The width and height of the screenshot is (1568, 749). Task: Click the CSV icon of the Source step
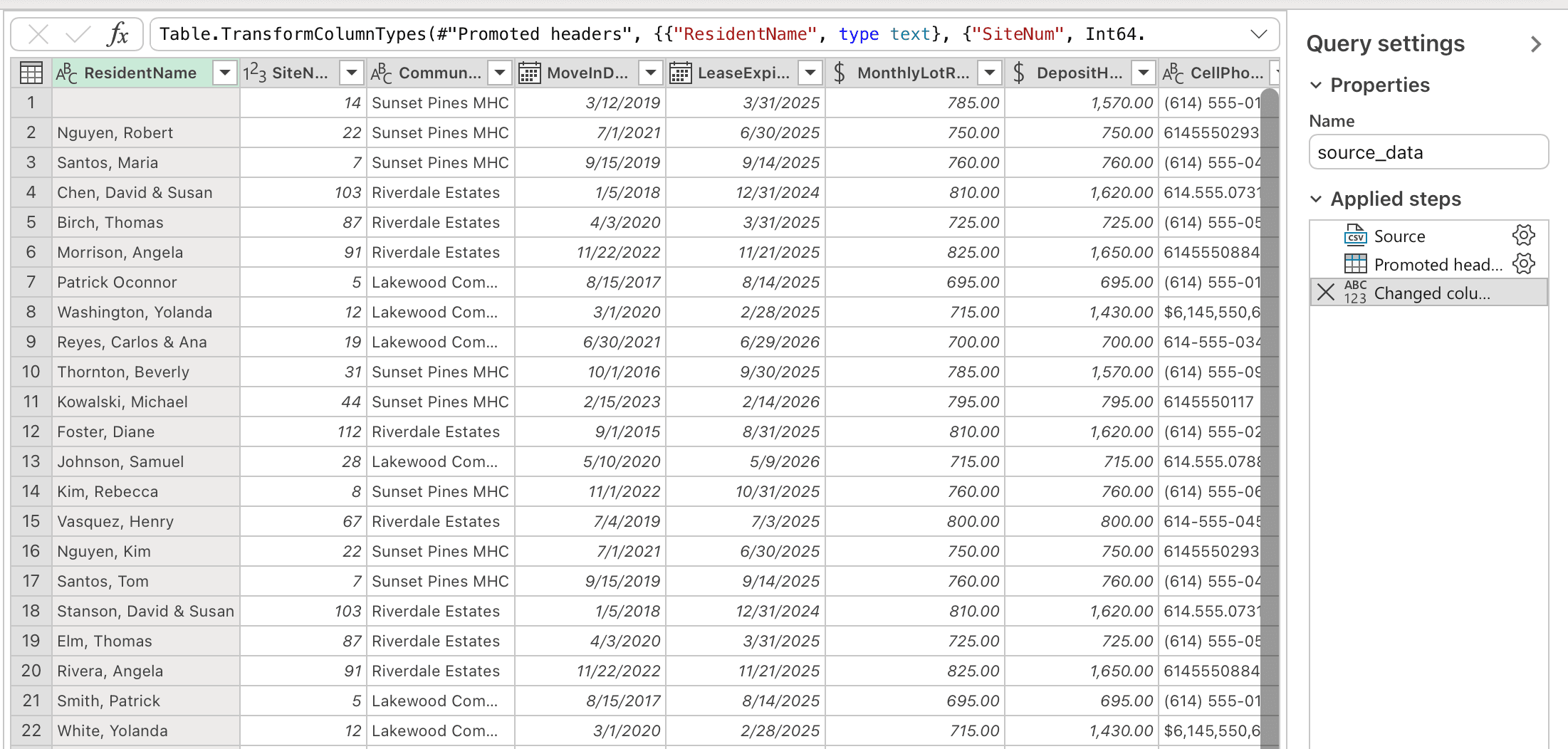click(1355, 234)
